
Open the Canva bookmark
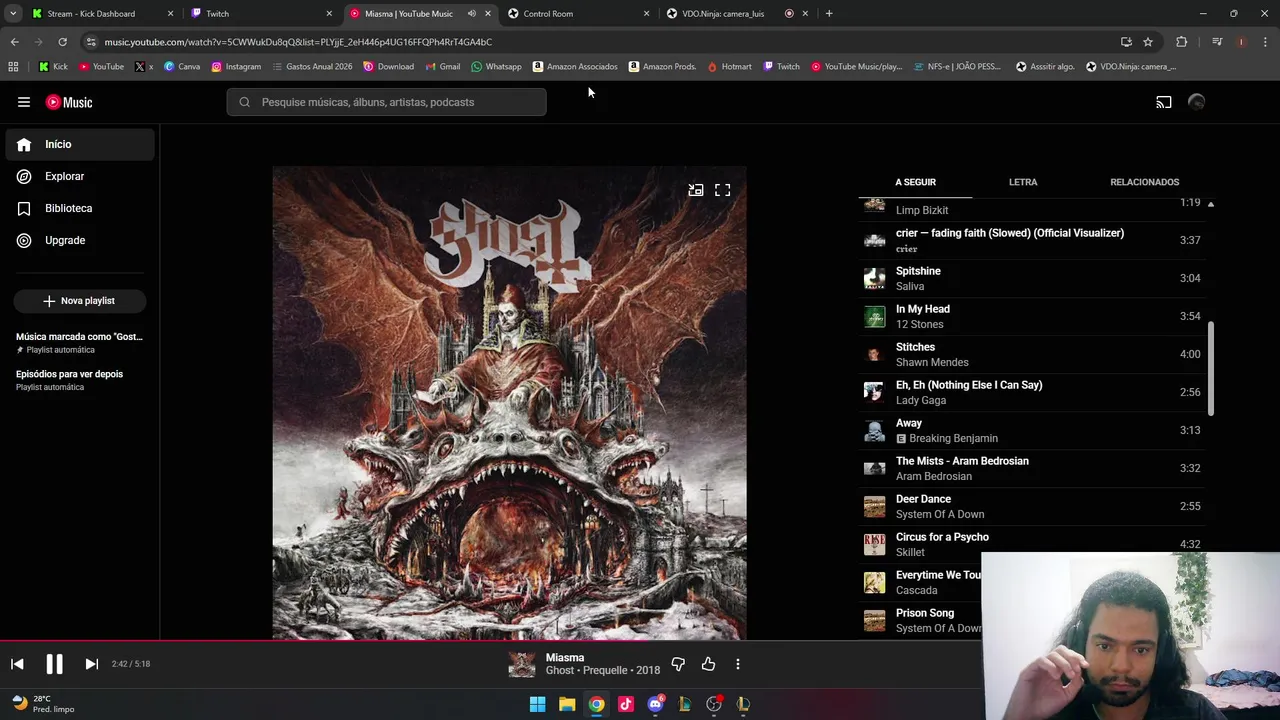coord(182,67)
